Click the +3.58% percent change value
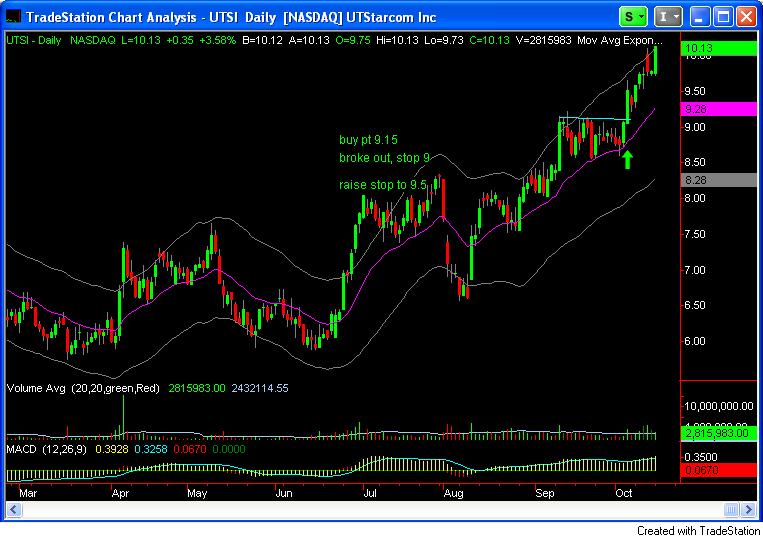This screenshot has height=537, width=763. (x=218, y=40)
